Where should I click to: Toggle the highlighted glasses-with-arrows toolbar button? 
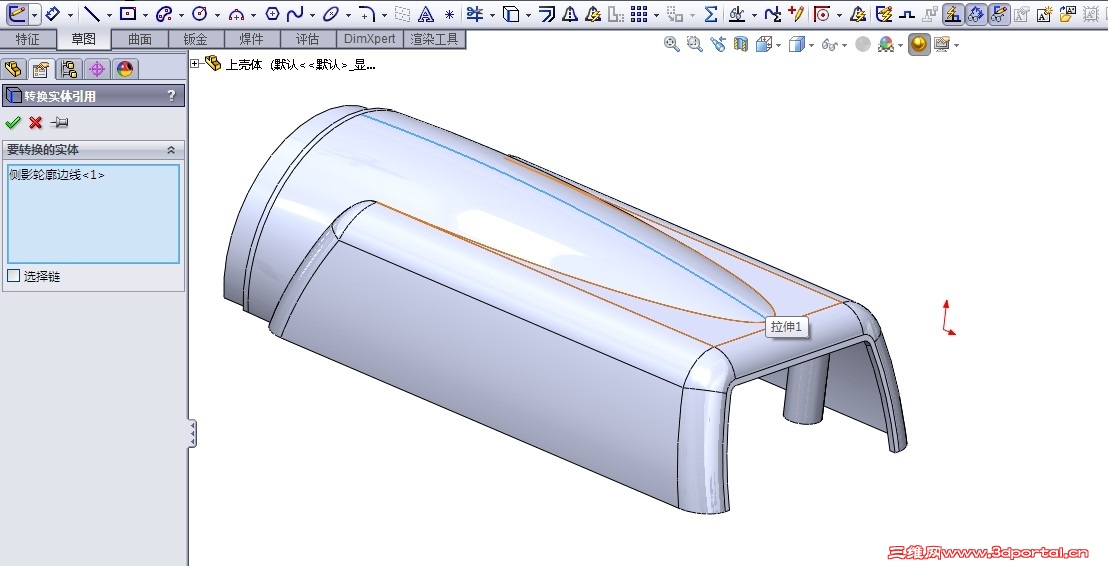pyautogui.click(x=976, y=13)
